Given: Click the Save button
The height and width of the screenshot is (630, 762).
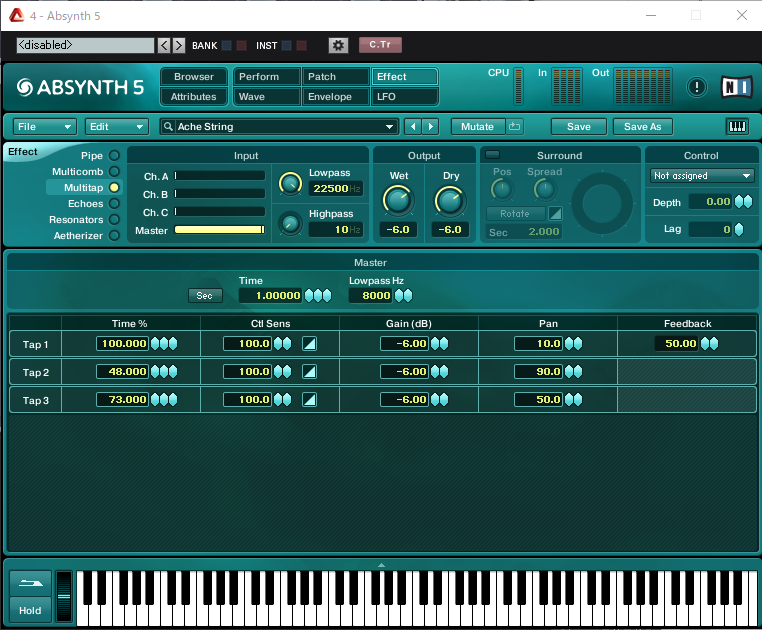Looking at the screenshot, I should click(579, 126).
